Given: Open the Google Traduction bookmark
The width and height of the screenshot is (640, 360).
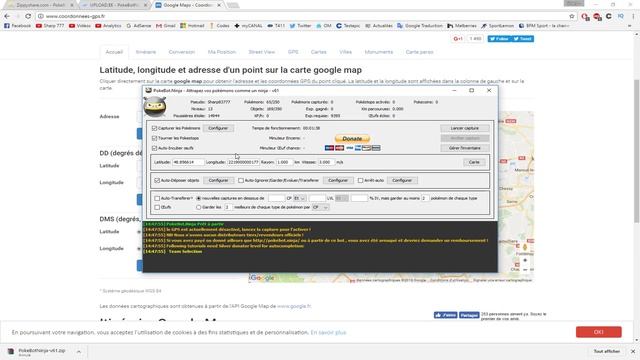Looking at the screenshot, I should 420,25.
